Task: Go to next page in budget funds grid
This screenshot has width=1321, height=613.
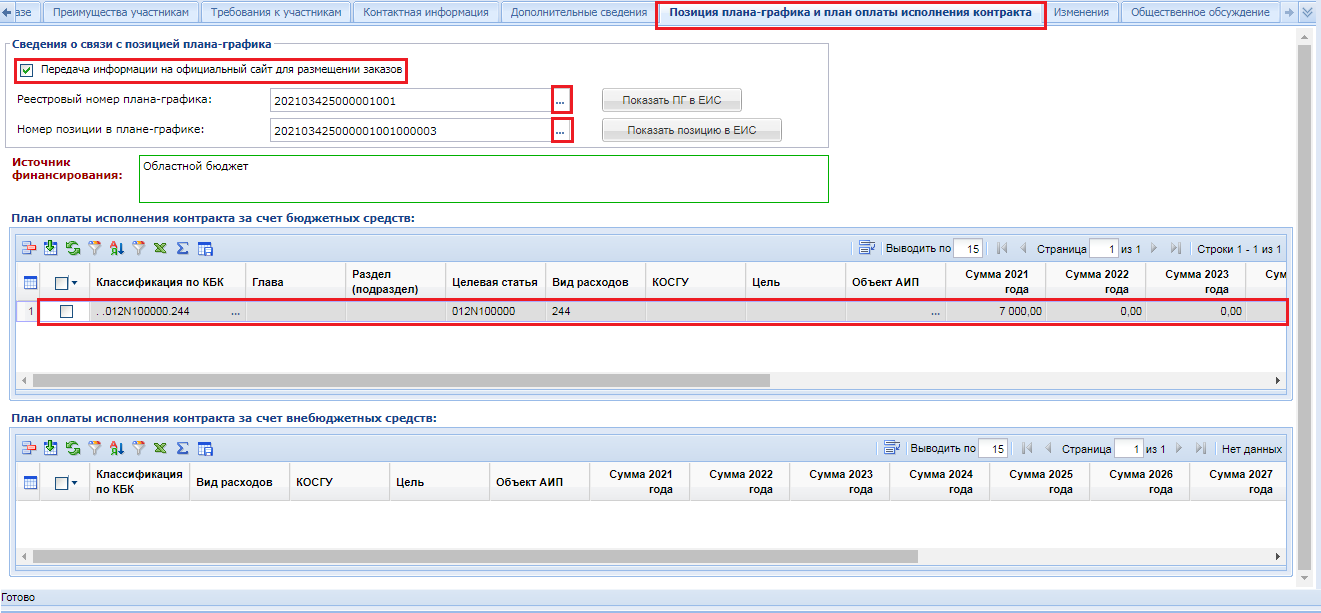Action: pyautogui.click(x=1154, y=248)
